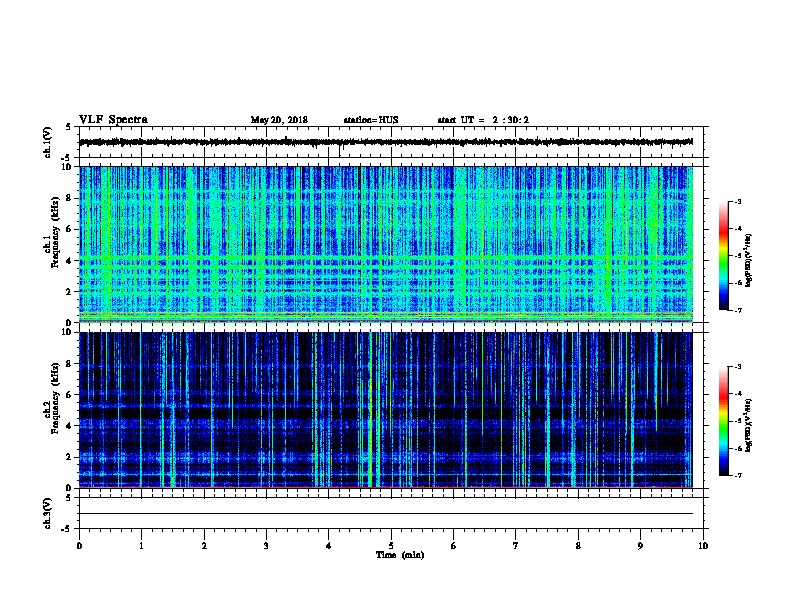
Task: Click the "-7" label on ch.1 color scale
Action: (x=737, y=310)
